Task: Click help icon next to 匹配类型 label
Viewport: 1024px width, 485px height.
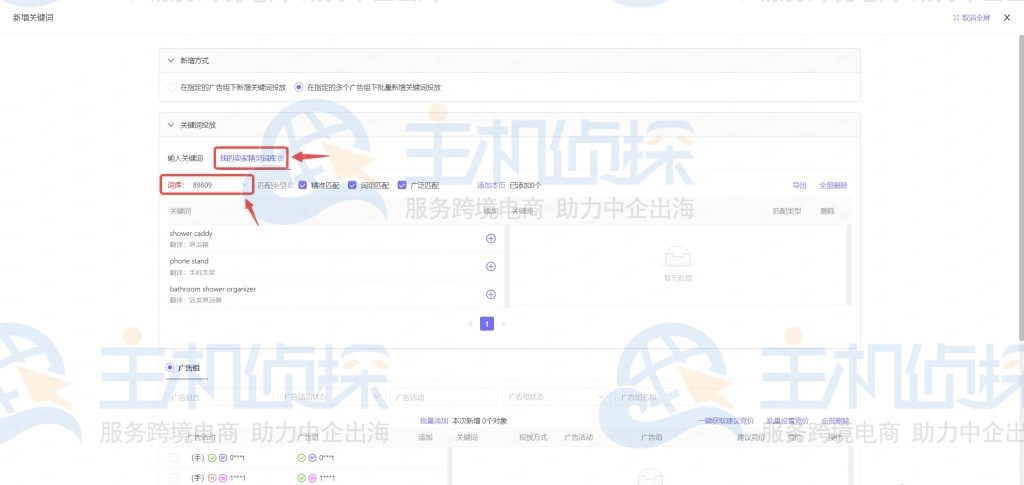Action: click(x=291, y=185)
